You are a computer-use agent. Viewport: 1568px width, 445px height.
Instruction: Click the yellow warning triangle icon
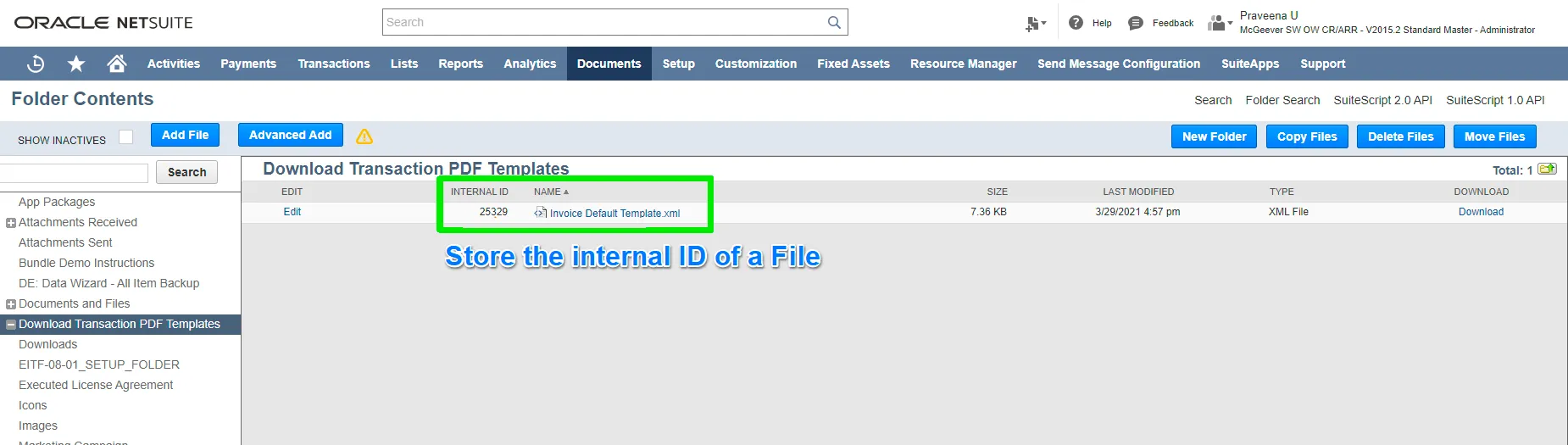click(364, 136)
